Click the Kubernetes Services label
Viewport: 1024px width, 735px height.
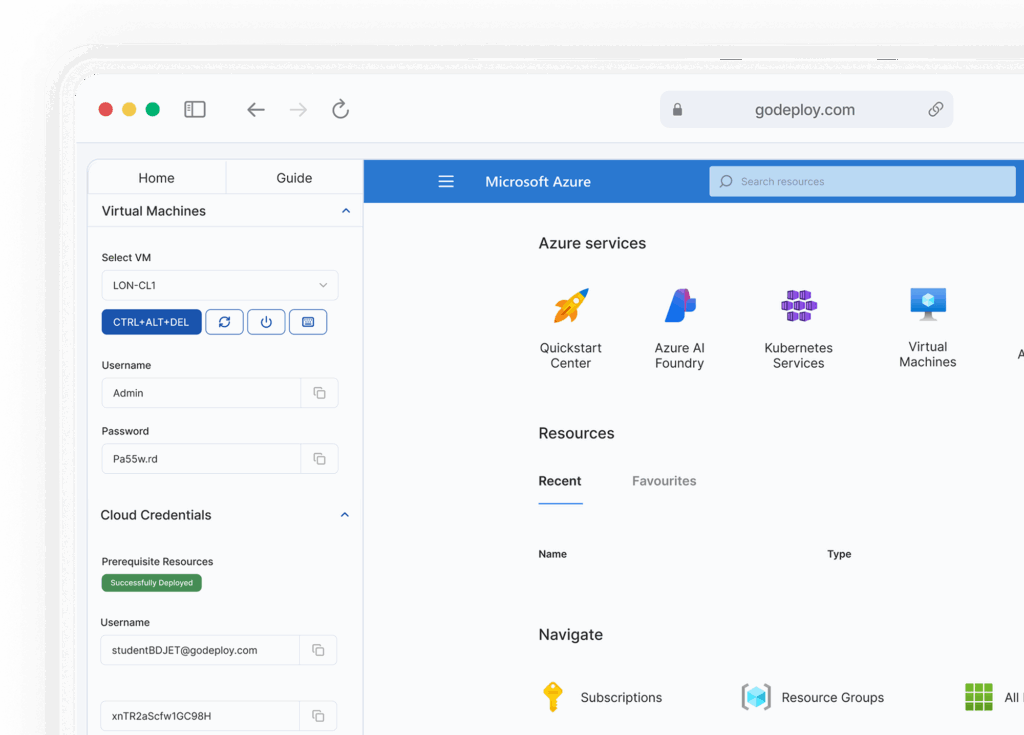(799, 355)
